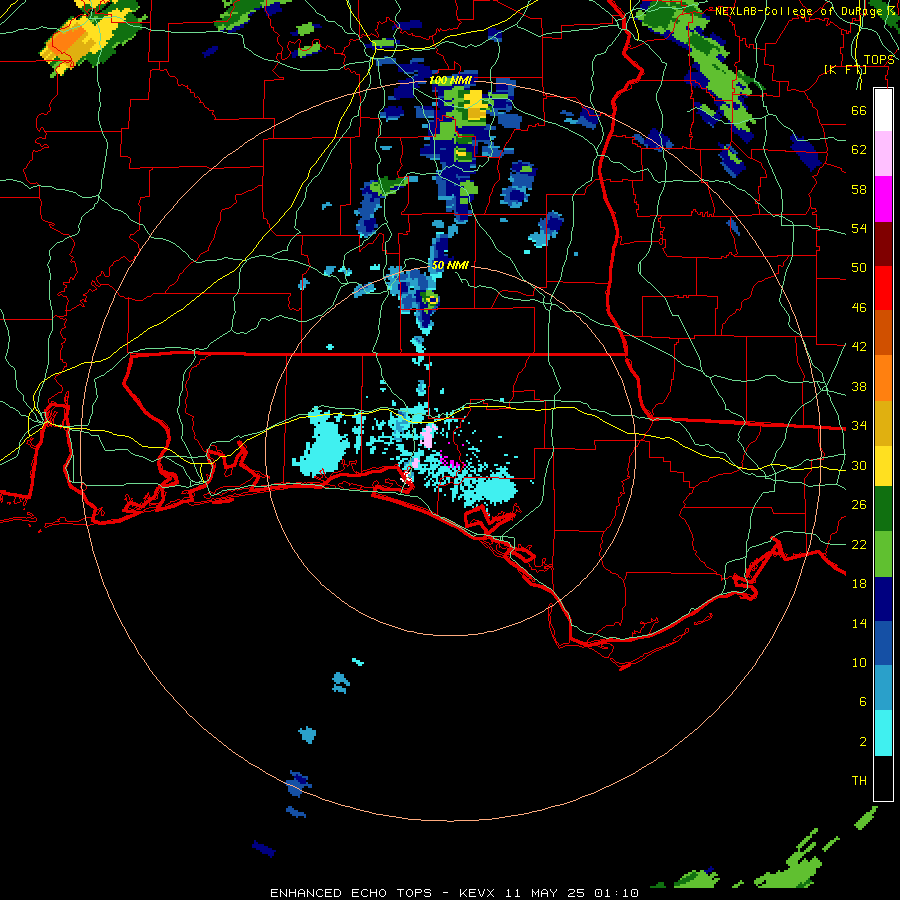Pick the maroon swatch in the tops legend

pyautogui.click(x=883, y=243)
